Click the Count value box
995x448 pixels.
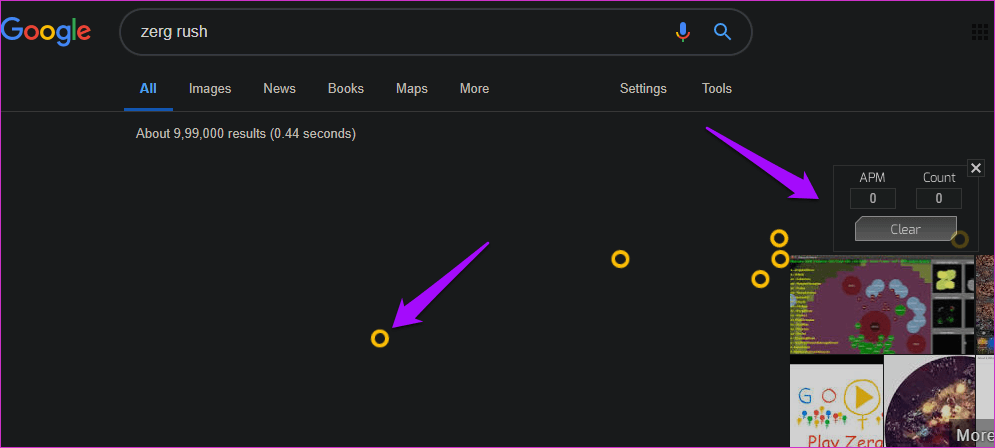click(939, 199)
